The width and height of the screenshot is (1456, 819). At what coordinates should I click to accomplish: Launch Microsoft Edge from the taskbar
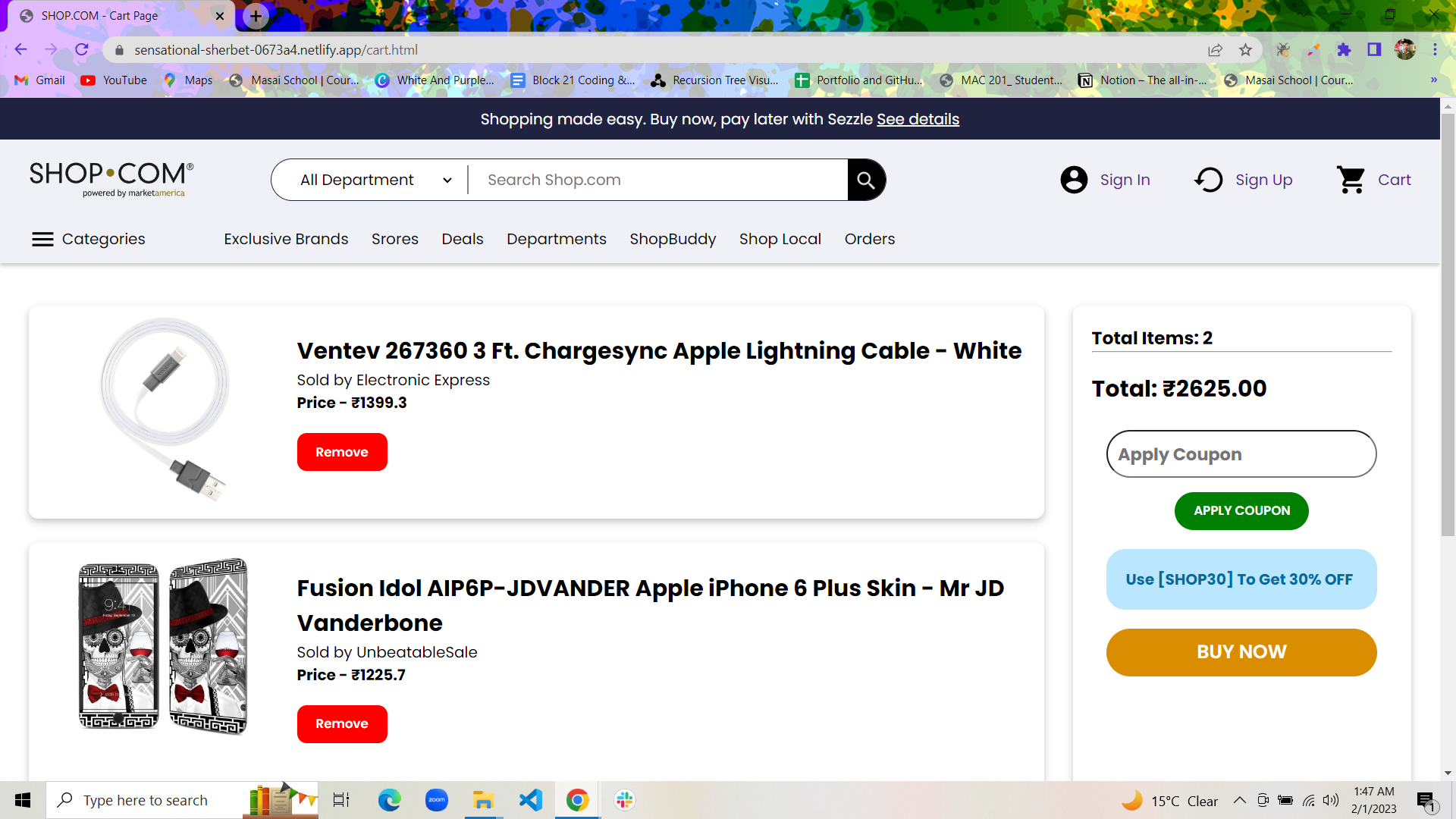(x=390, y=800)
